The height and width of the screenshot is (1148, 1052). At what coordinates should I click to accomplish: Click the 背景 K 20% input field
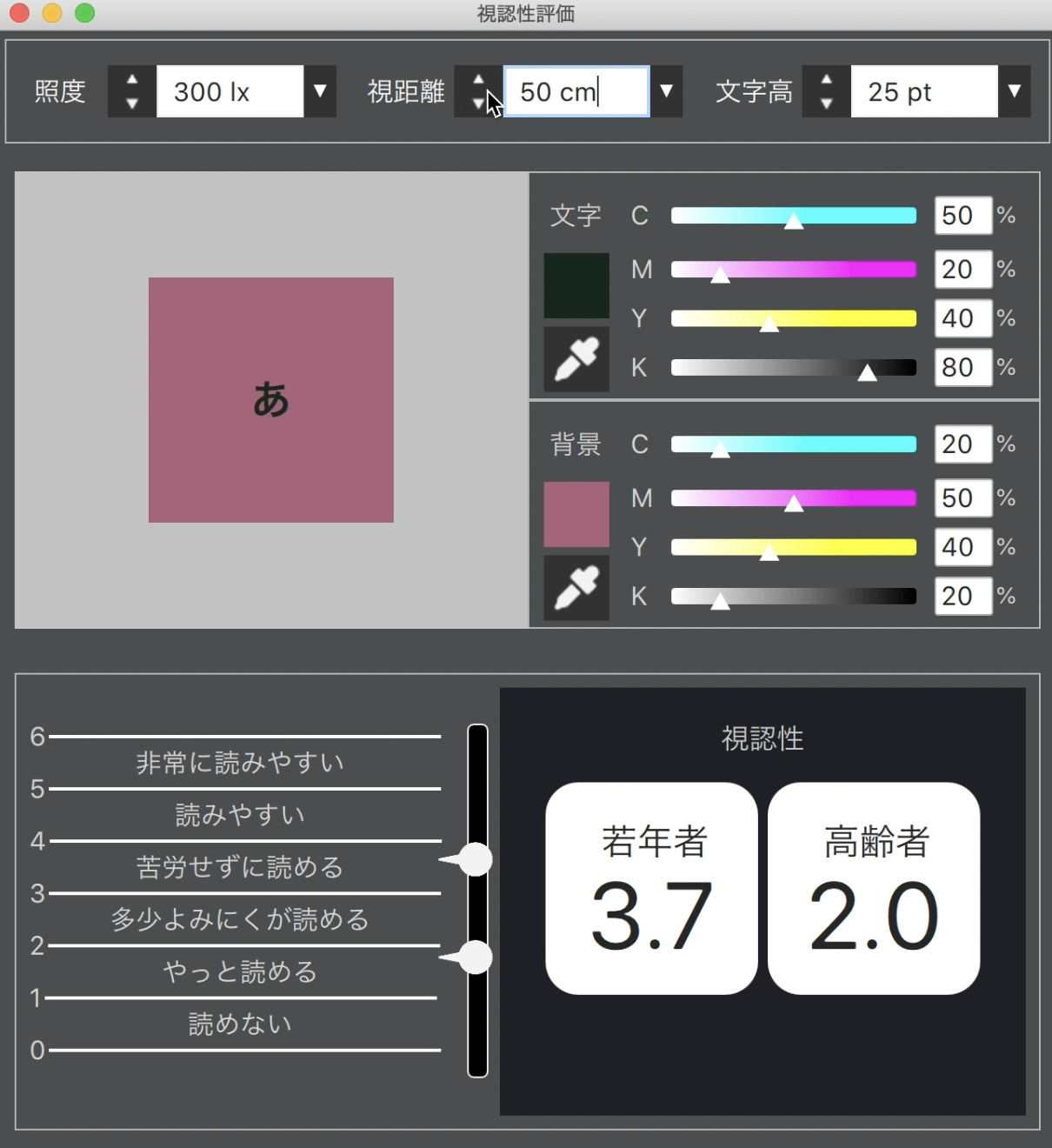pos(962,596)
